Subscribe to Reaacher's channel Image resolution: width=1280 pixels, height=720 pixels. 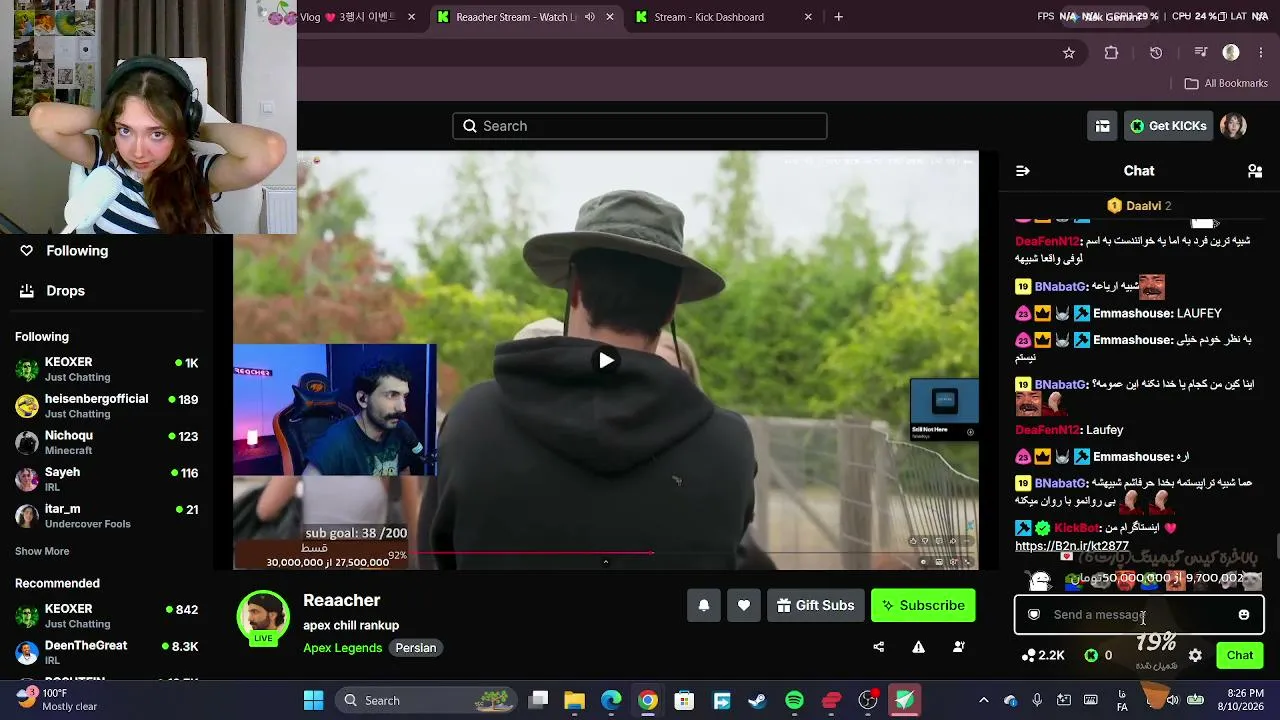pyautogui.click(x=923, y=605)
